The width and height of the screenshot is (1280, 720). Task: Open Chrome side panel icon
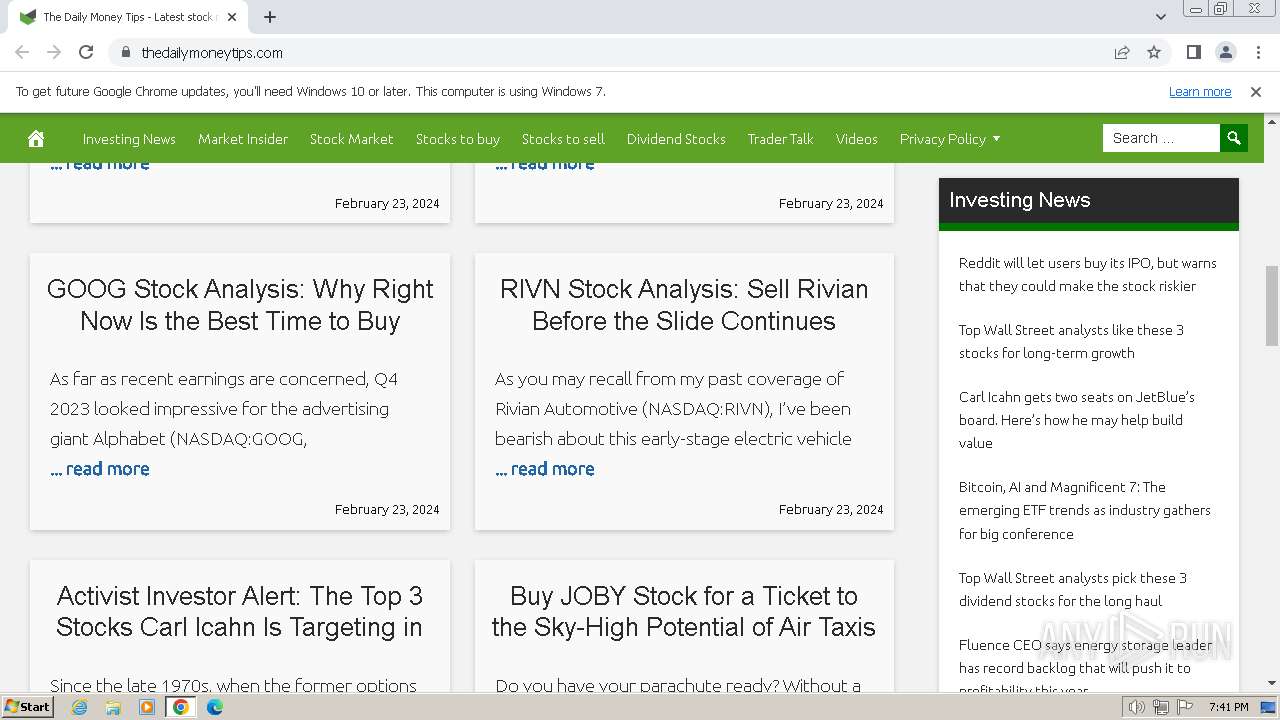pyautogui.click(x=1193, y=52)
